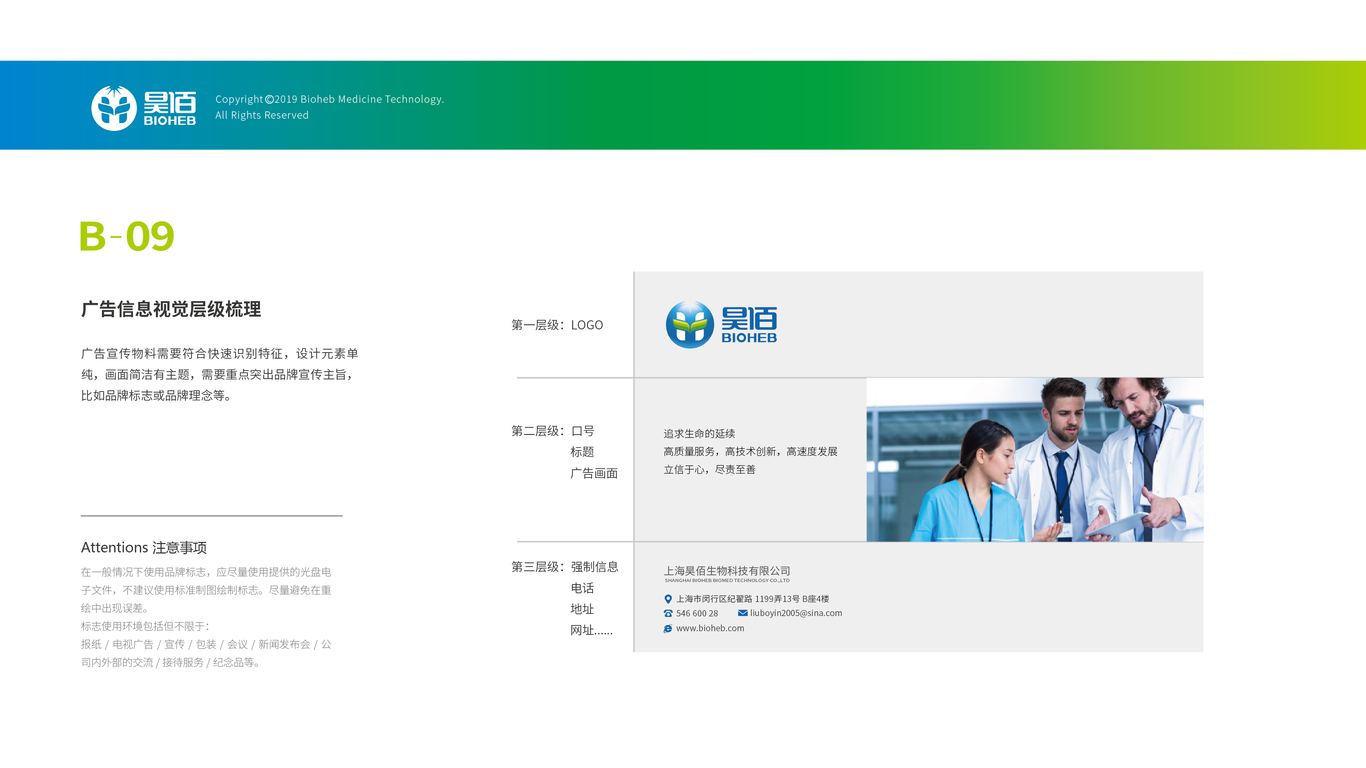Image resolution: width=1366 pixels, height=768 pixels.
Task: Click the location pin icon before the address
Action: pyautogui.click(x=668, y=599)
